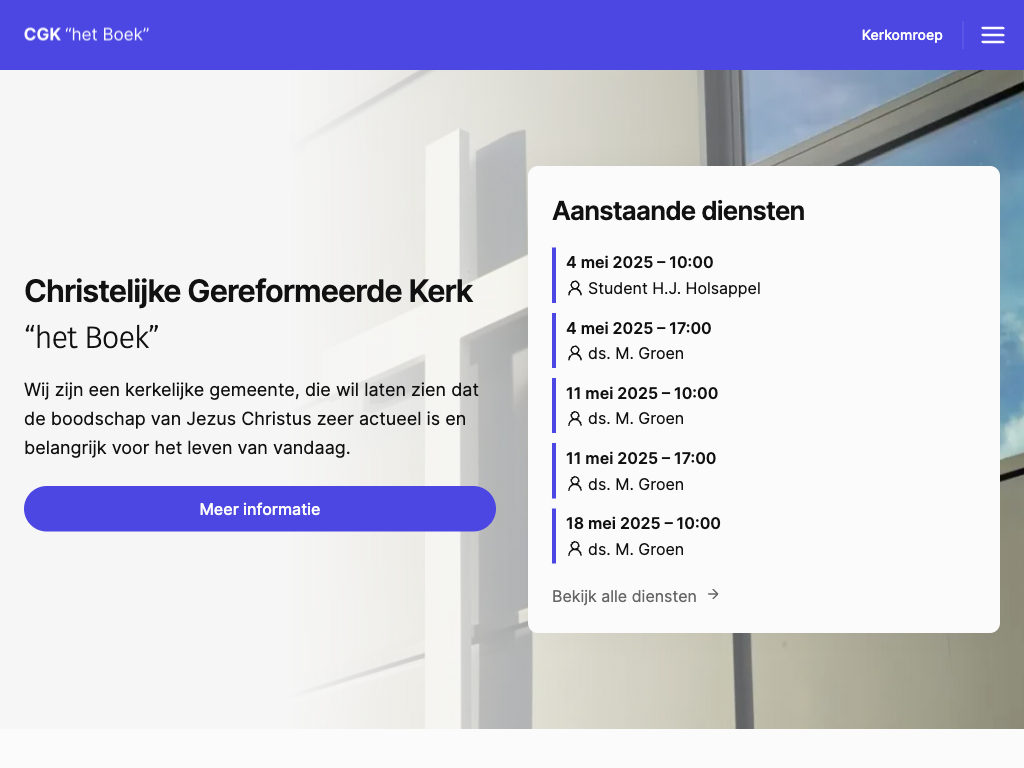1024x768 pixels.
Task: Open the hamburger navigation menu
Action: pyautogui.click(x=992, y=35)
